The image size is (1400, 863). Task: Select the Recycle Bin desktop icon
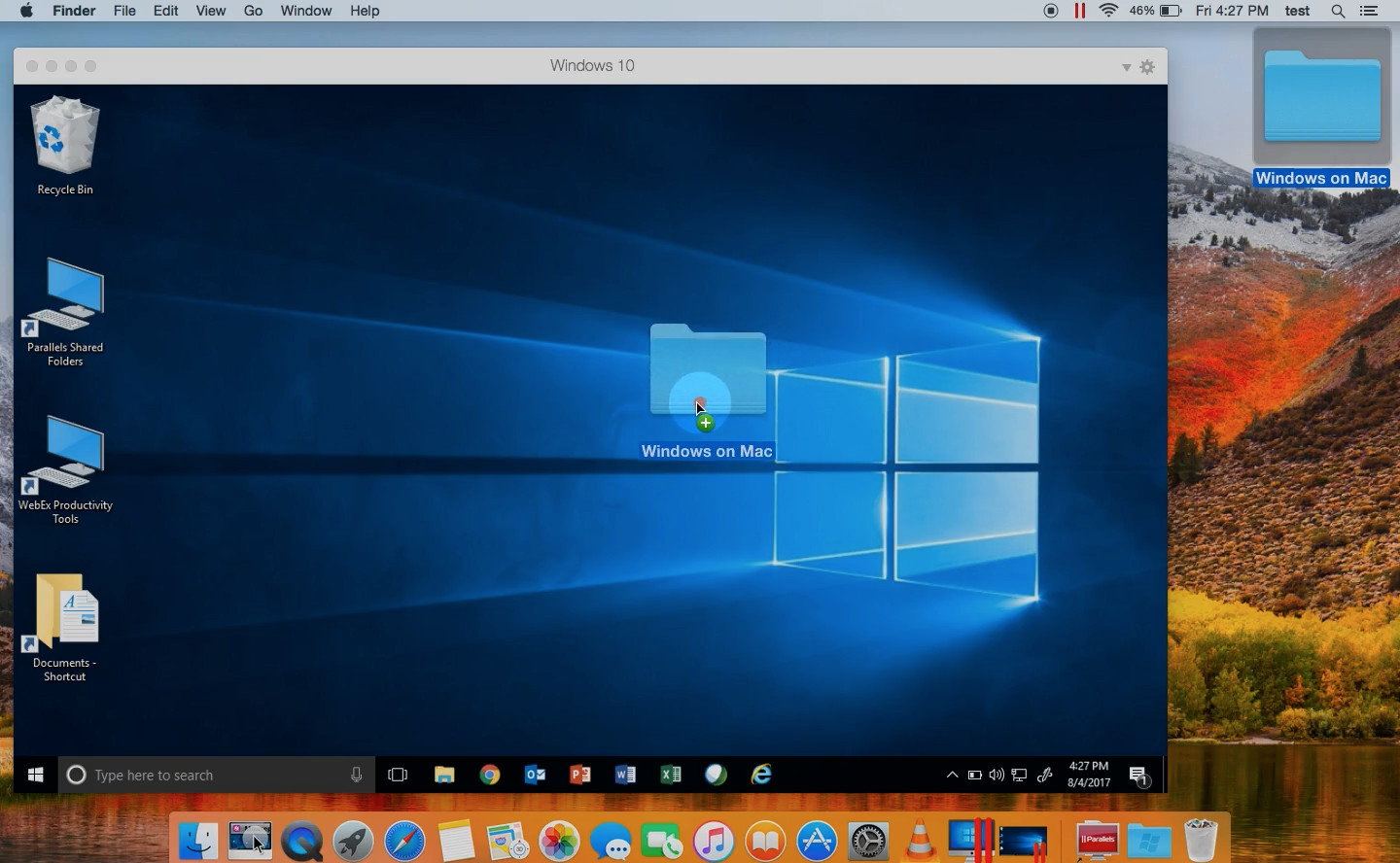point(65,146)
